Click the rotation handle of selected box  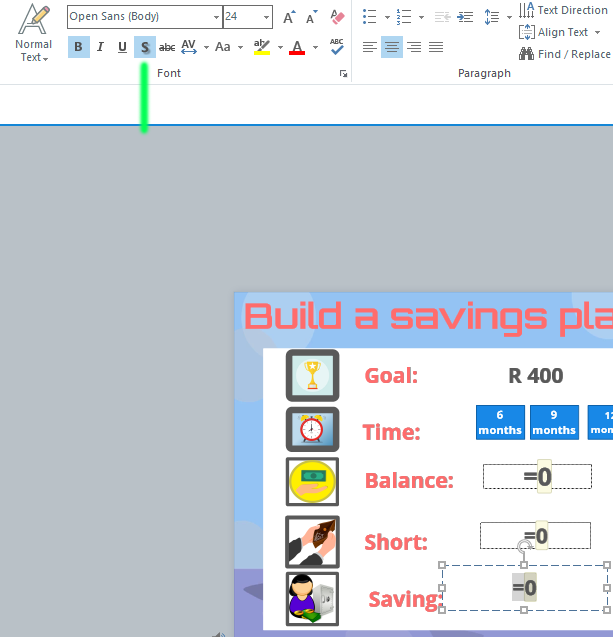[x=524, y=547]
